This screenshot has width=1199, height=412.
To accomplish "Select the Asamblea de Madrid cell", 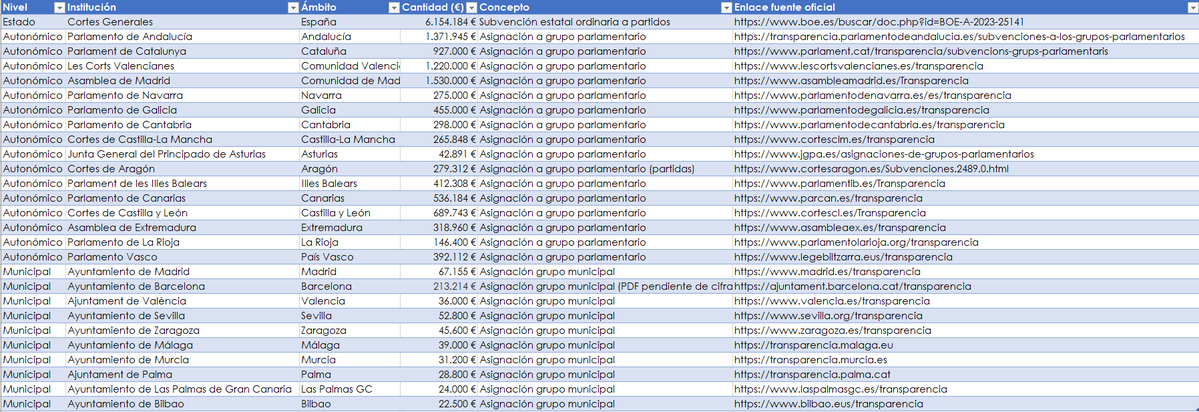I will click(x=183, y=80).
